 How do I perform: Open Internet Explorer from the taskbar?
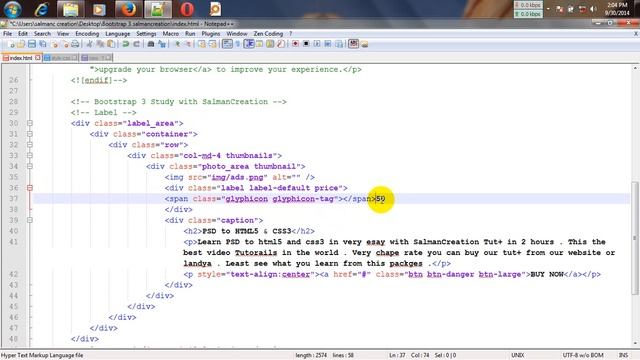tap(41, 9)
